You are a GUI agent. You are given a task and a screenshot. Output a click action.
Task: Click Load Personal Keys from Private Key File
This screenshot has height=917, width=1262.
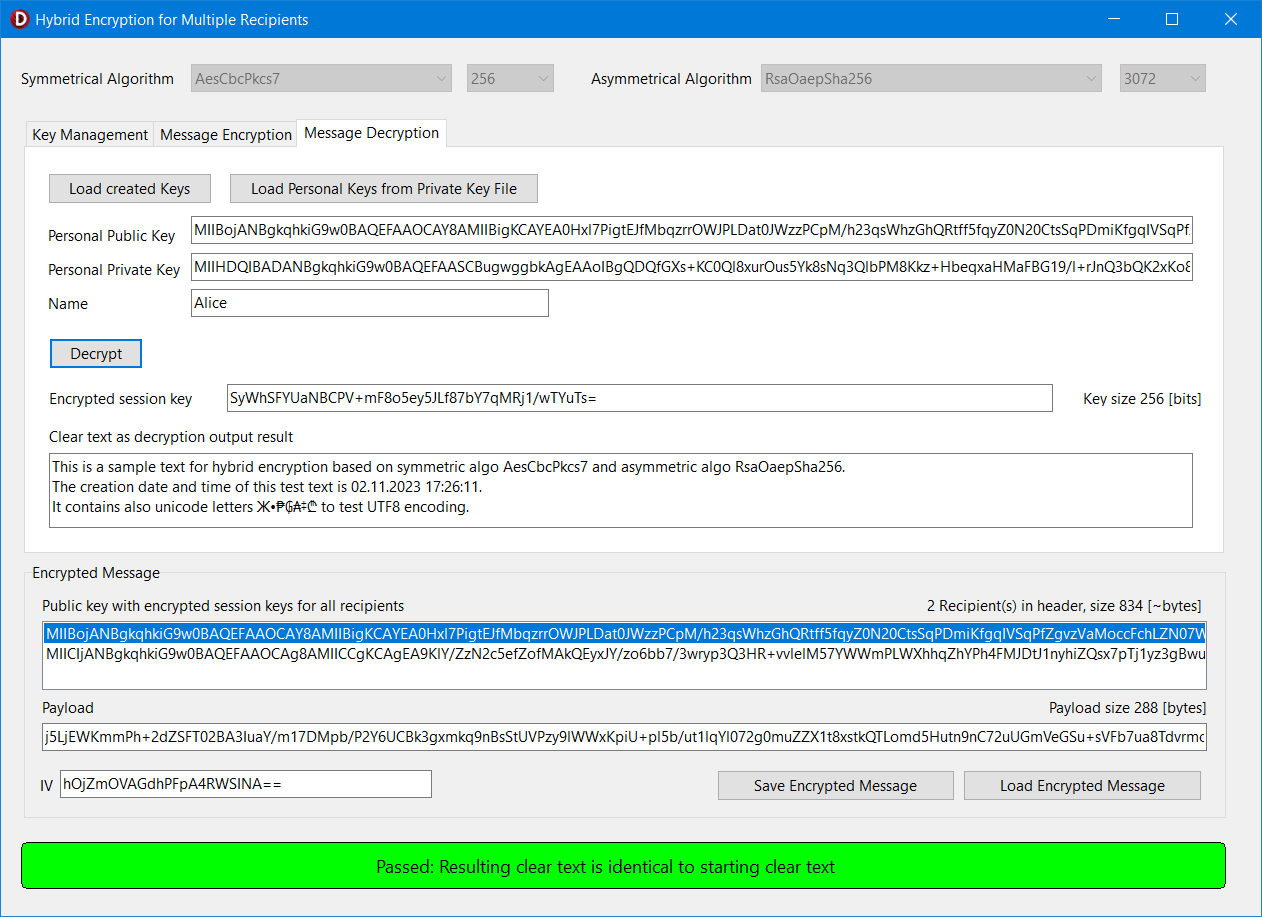pyautogui.click(x=384, y=188)
